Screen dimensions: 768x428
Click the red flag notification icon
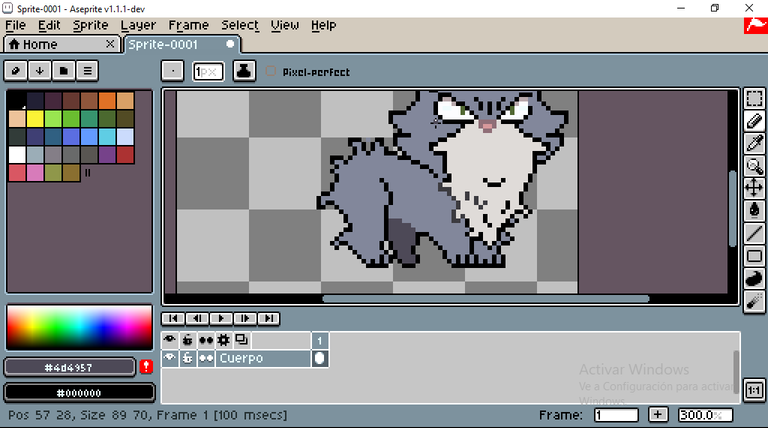coord(756,25)
